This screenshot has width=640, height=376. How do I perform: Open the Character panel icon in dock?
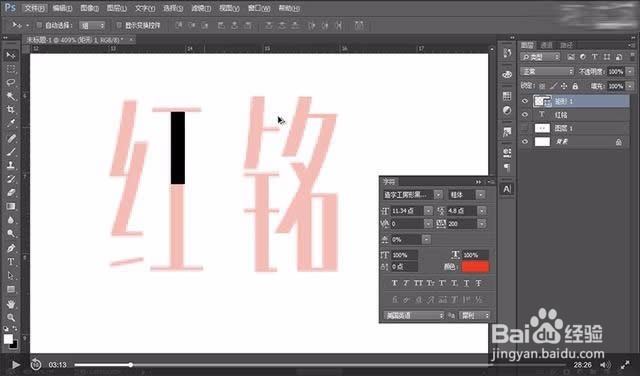507,189
